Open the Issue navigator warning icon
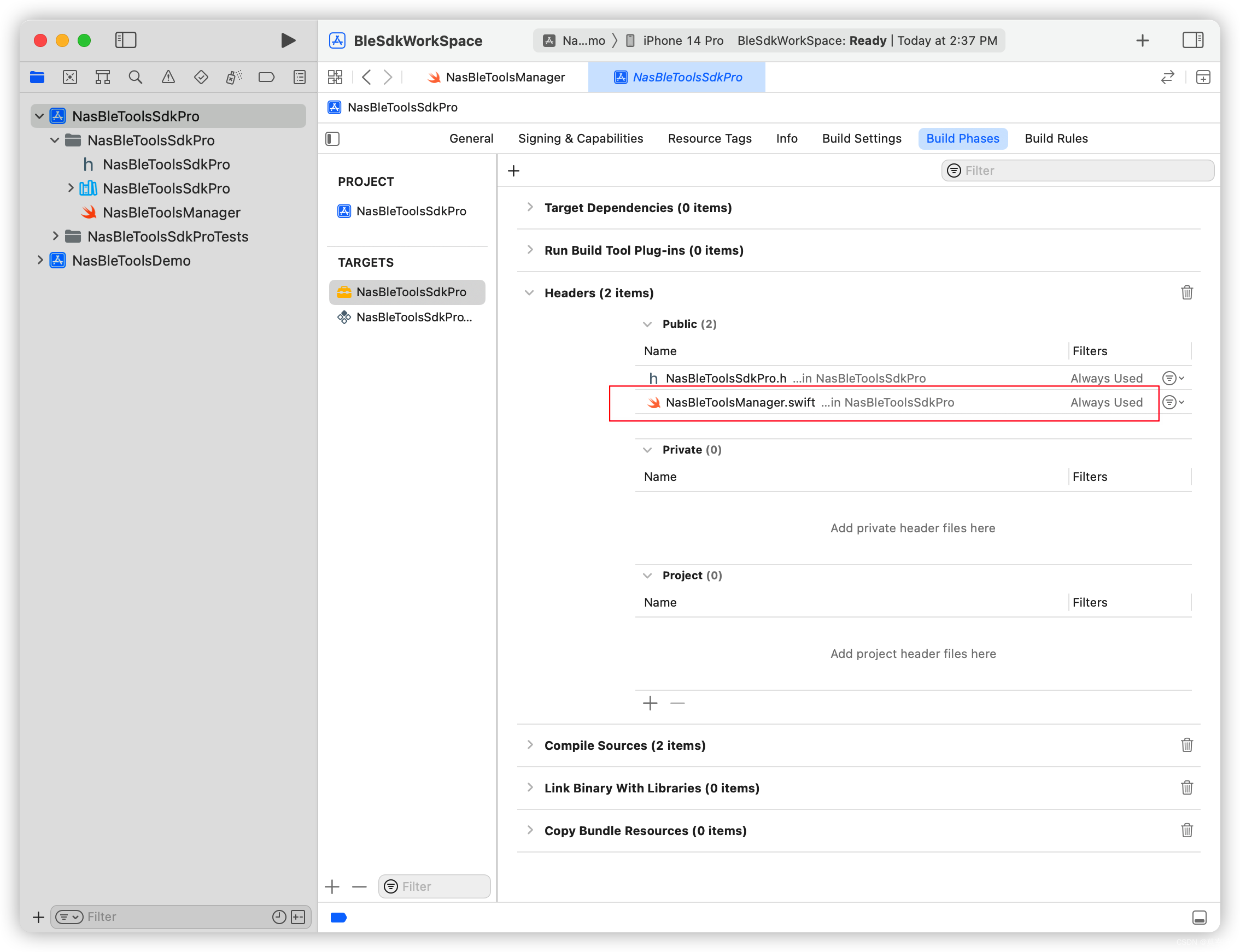Screen dimensions: 1240x952 (x=168, y=77)
